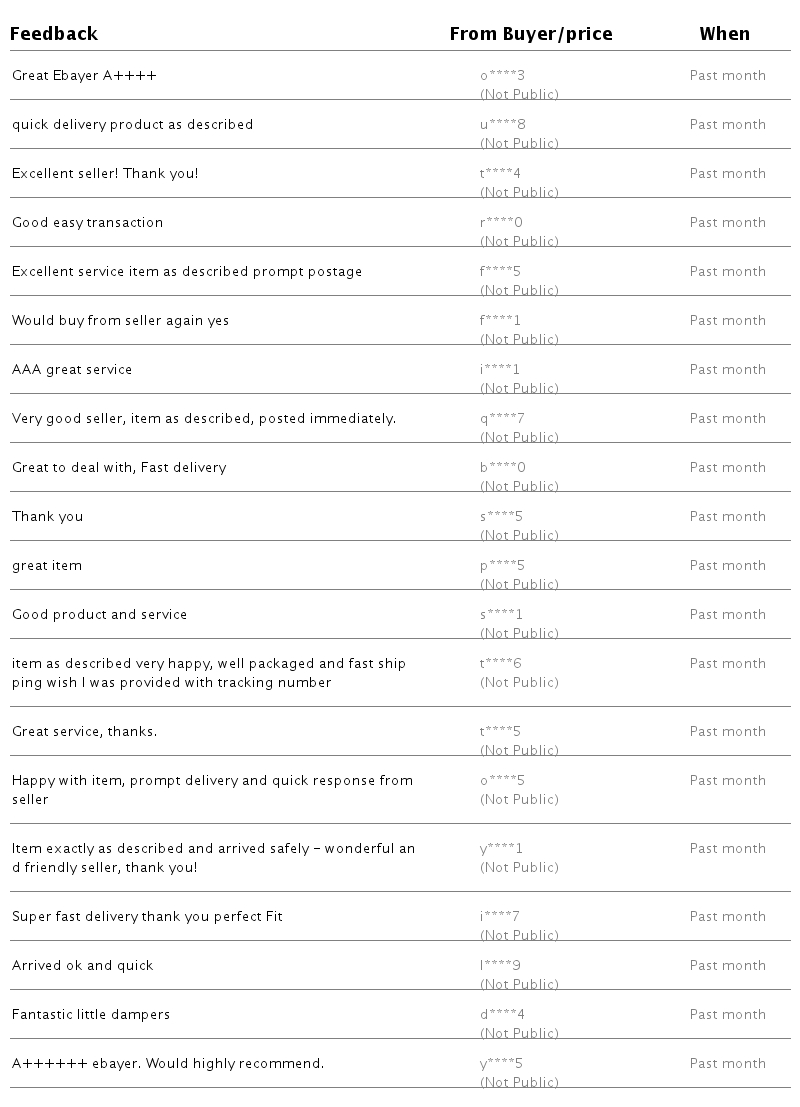Open buyer d****4 username

click(x=502, y=1014)
